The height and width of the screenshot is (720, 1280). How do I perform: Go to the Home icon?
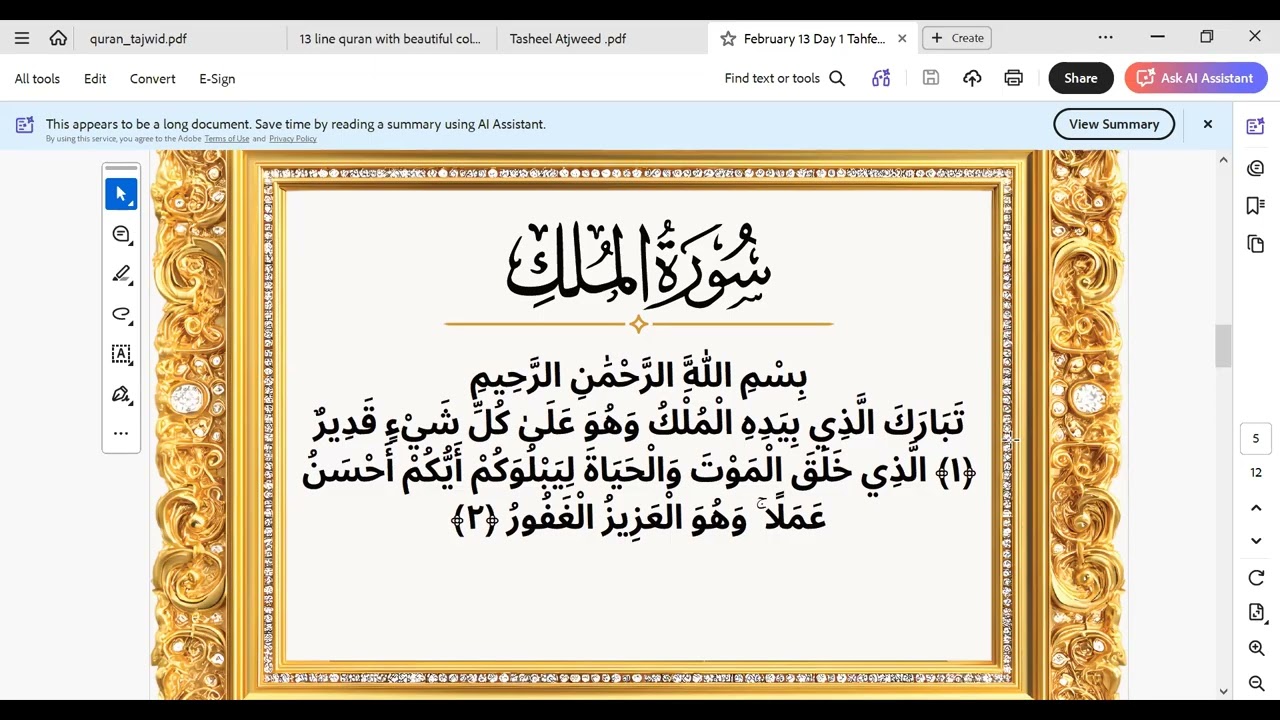click(x=58, y=38)
